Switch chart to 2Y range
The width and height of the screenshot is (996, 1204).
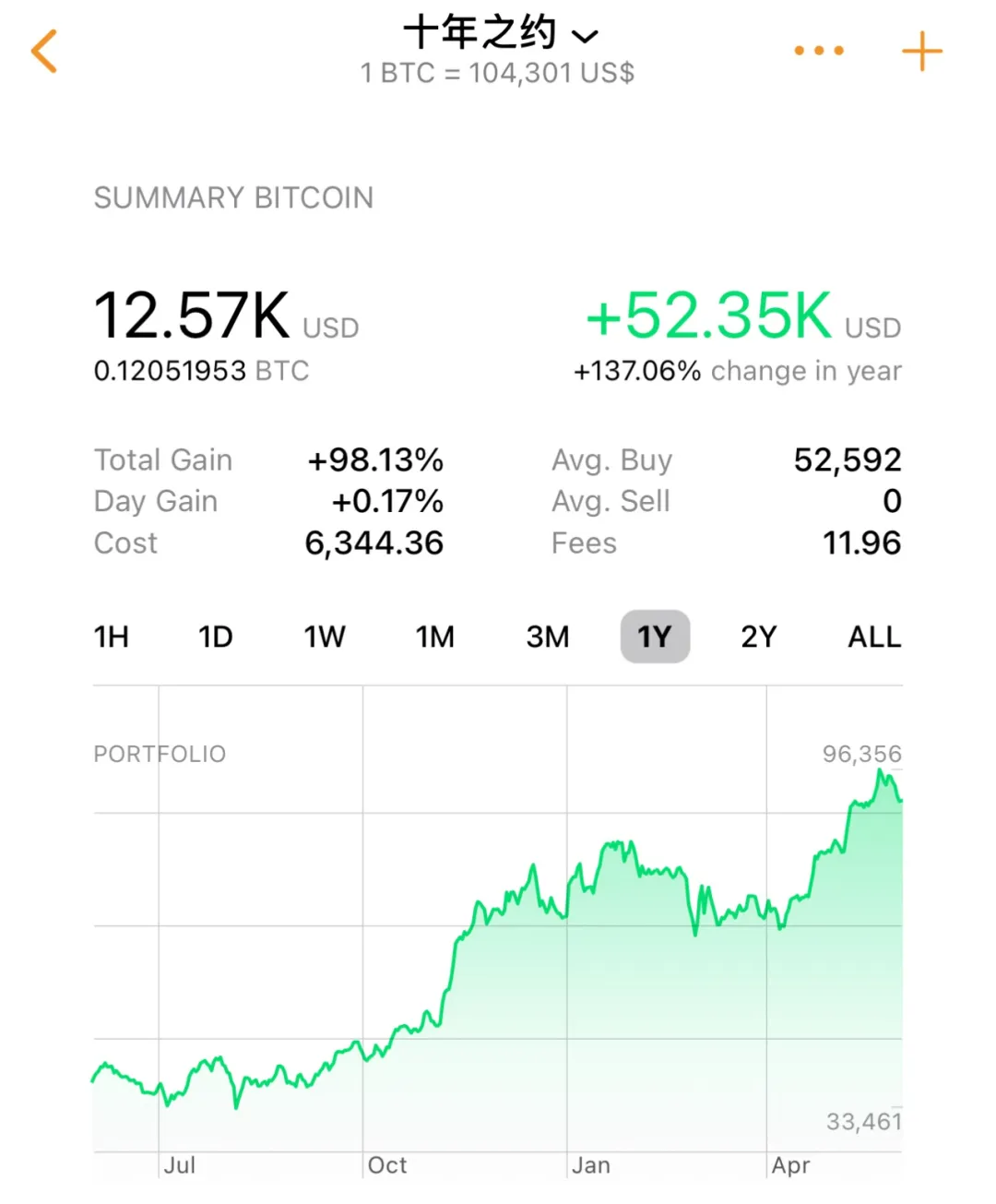758,637
